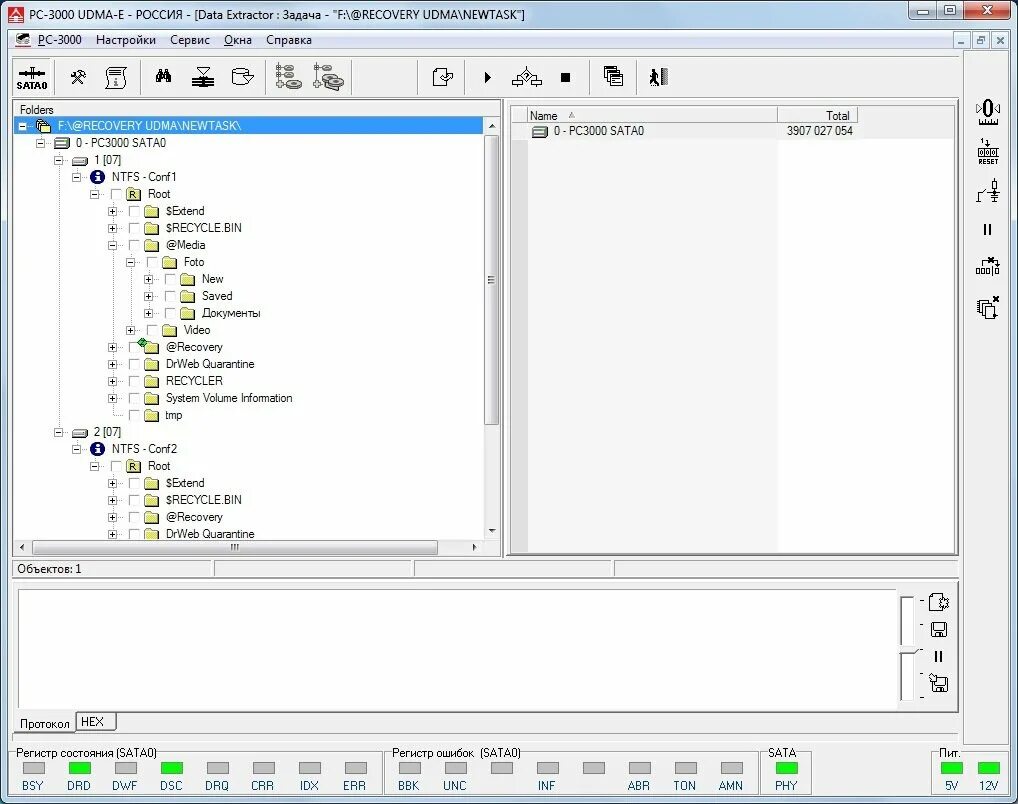Click the log settings gear document icon

click(x=939, y=602)
